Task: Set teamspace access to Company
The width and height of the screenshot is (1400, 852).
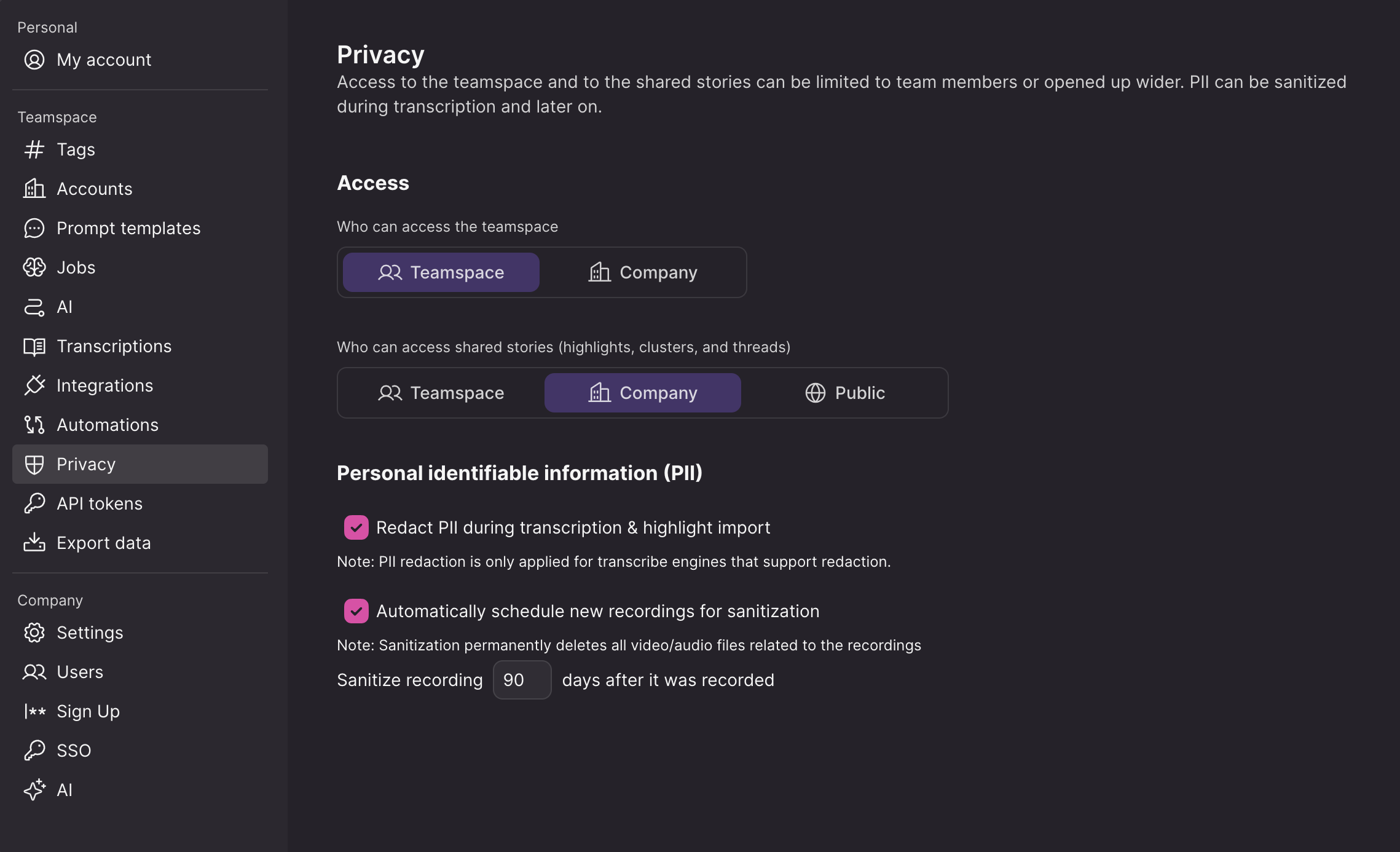Action: pos(643,272)
